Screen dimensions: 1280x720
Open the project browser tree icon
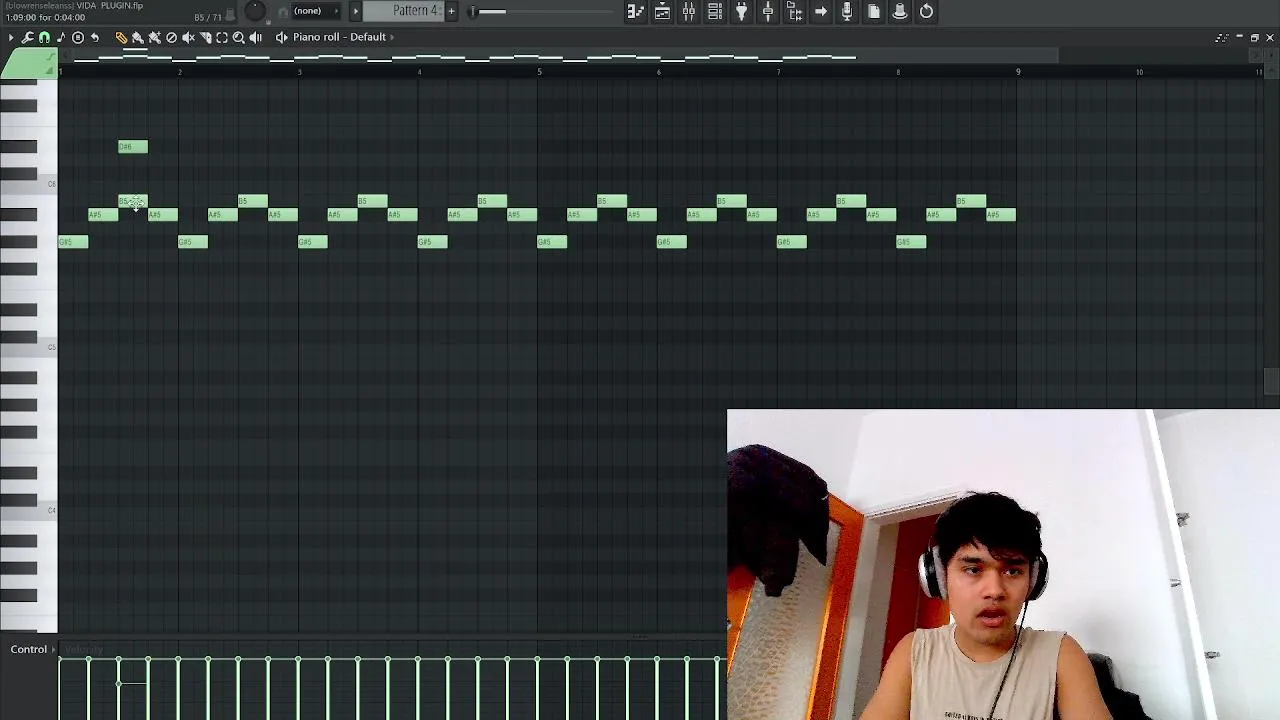(794, 12)
